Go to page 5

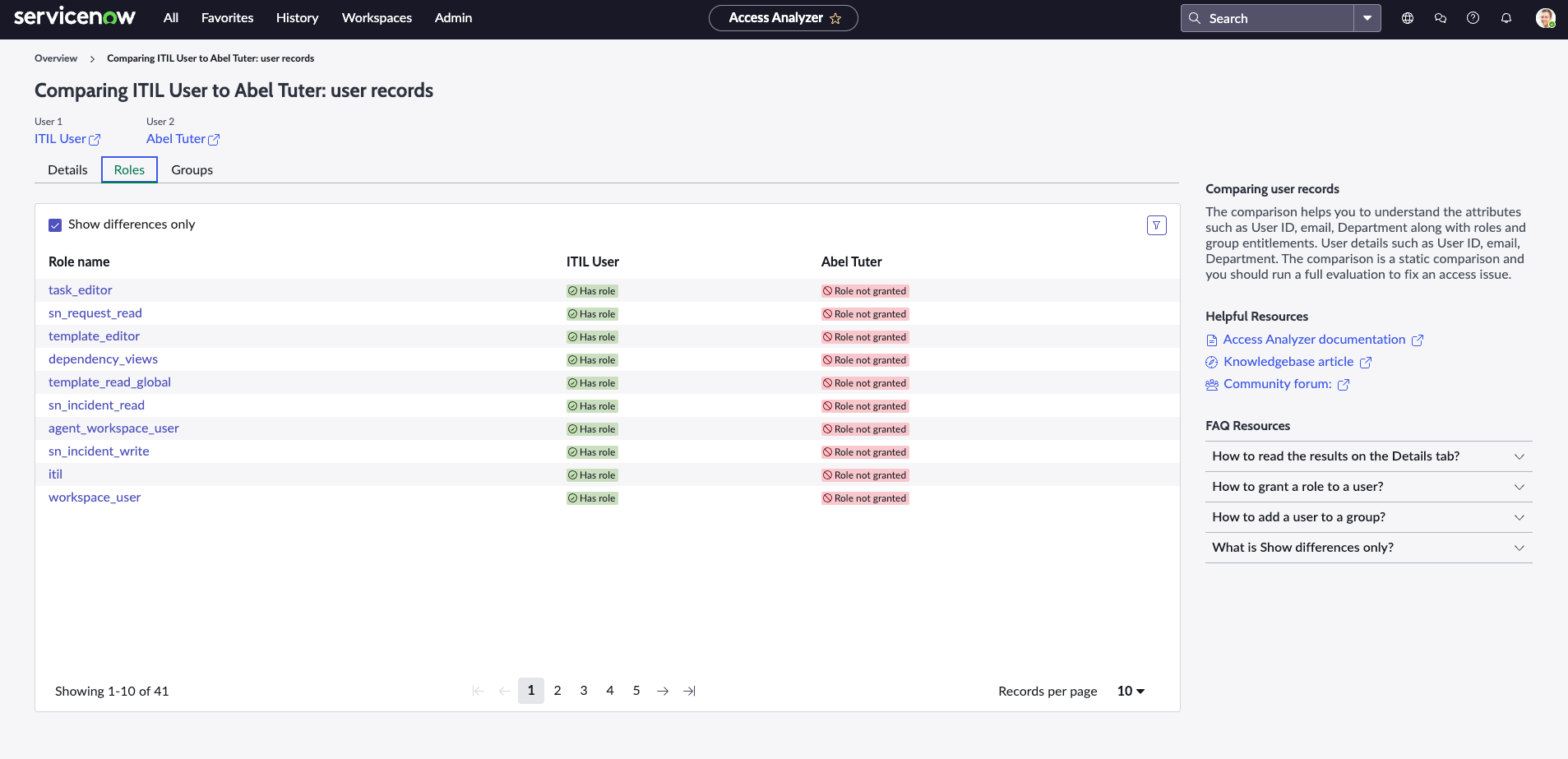pyautogui.click(x=636, y=691)
